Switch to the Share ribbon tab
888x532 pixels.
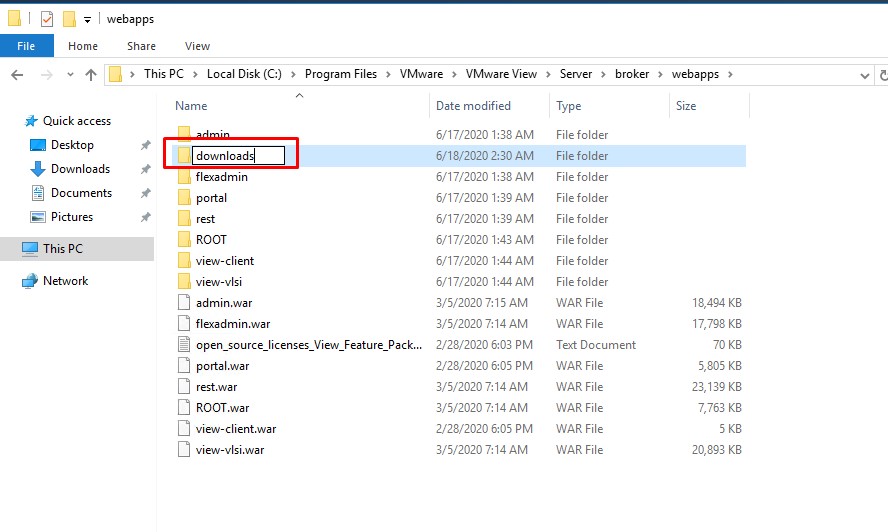(x=141, y=46)
